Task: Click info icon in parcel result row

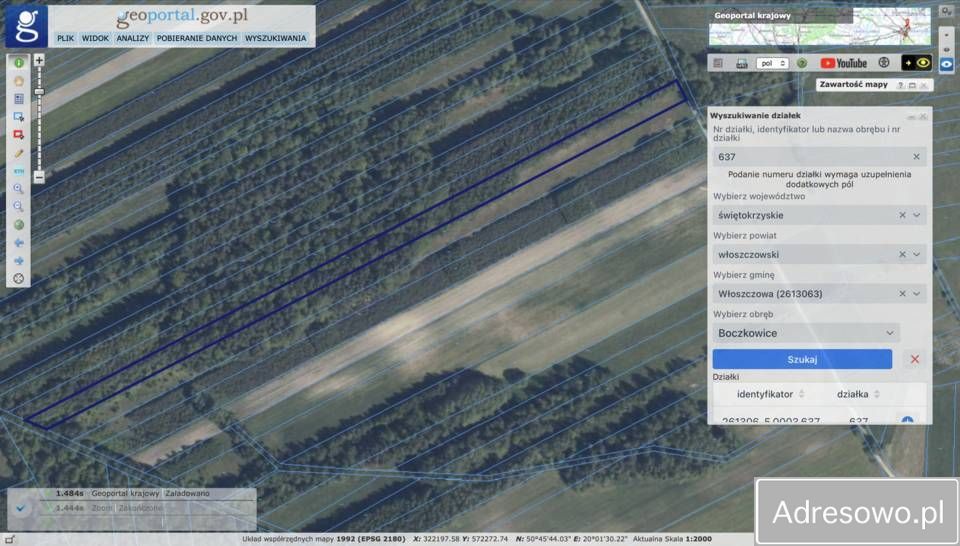Action: pyautogui.click(x=907, y=421)
